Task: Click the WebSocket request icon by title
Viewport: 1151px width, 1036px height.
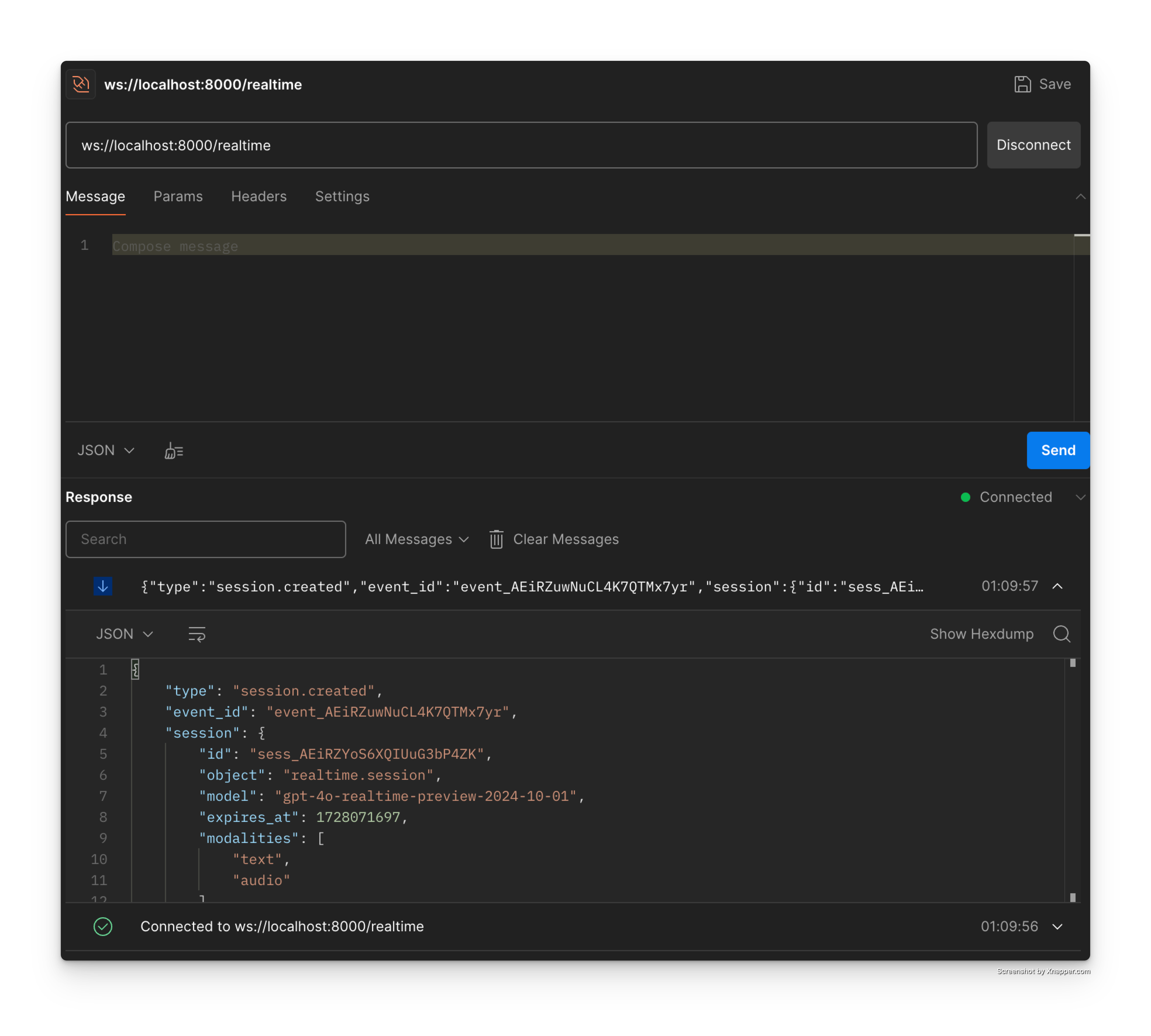Action: tap(81, 84)
